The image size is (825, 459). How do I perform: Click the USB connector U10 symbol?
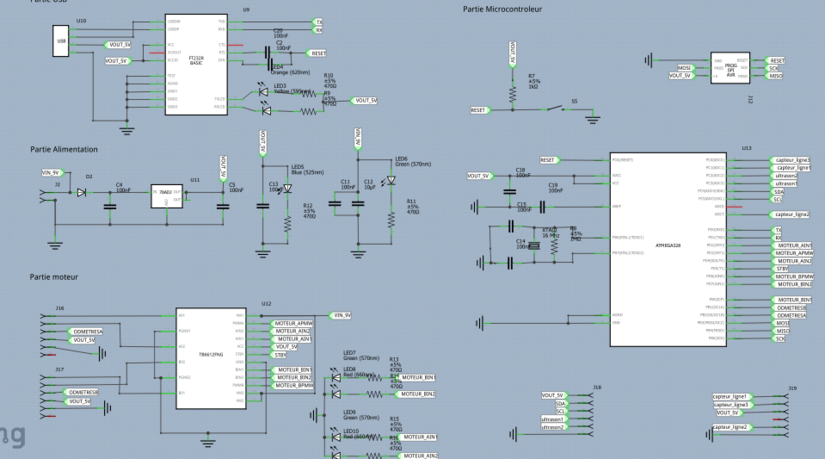click(62, 41)
